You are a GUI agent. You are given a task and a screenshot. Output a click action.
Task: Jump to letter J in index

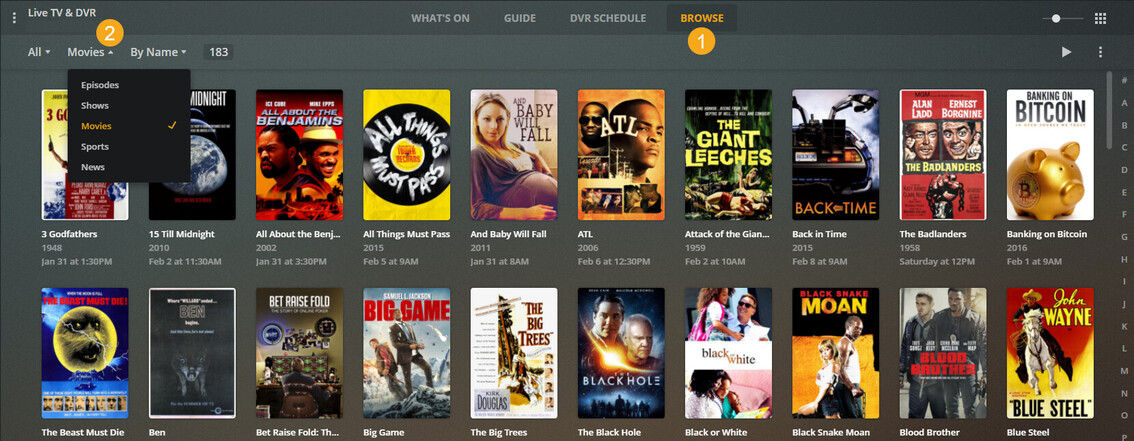pos(1124,304)
